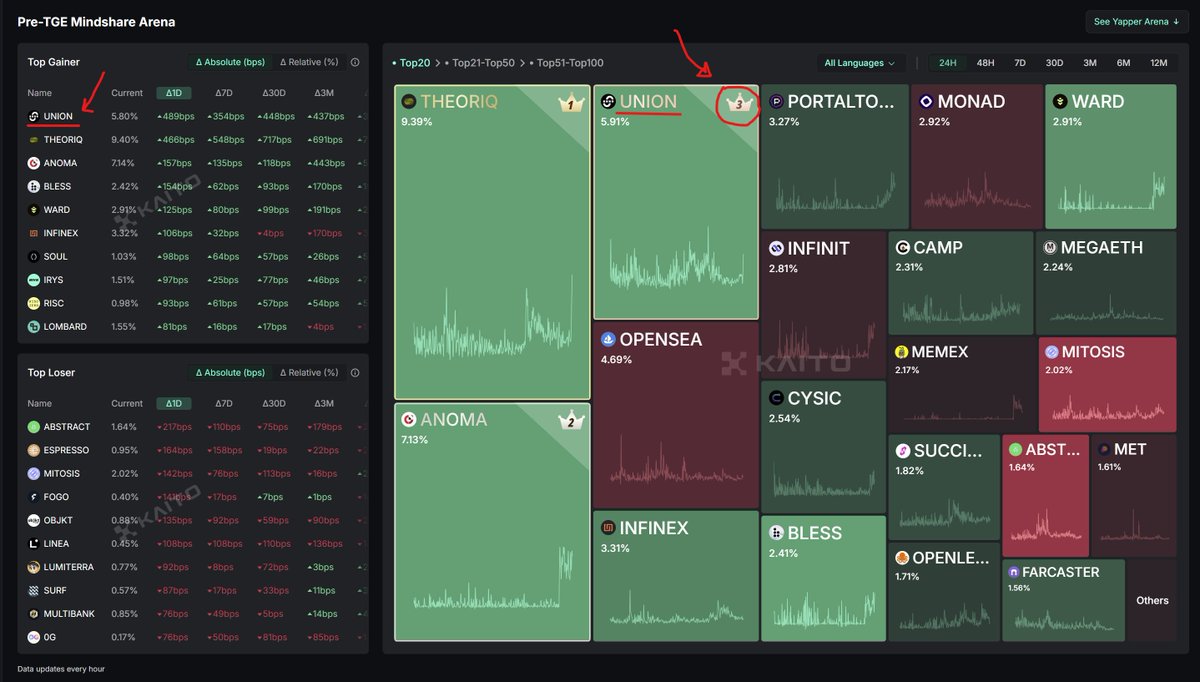Click the SURF logo in Top Loser list

coord(34,590)
